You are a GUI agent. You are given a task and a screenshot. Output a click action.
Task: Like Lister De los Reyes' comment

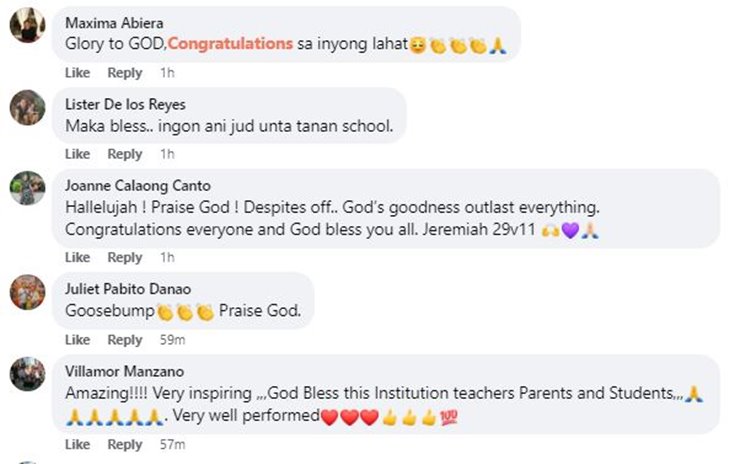click(x=77, y=154)
